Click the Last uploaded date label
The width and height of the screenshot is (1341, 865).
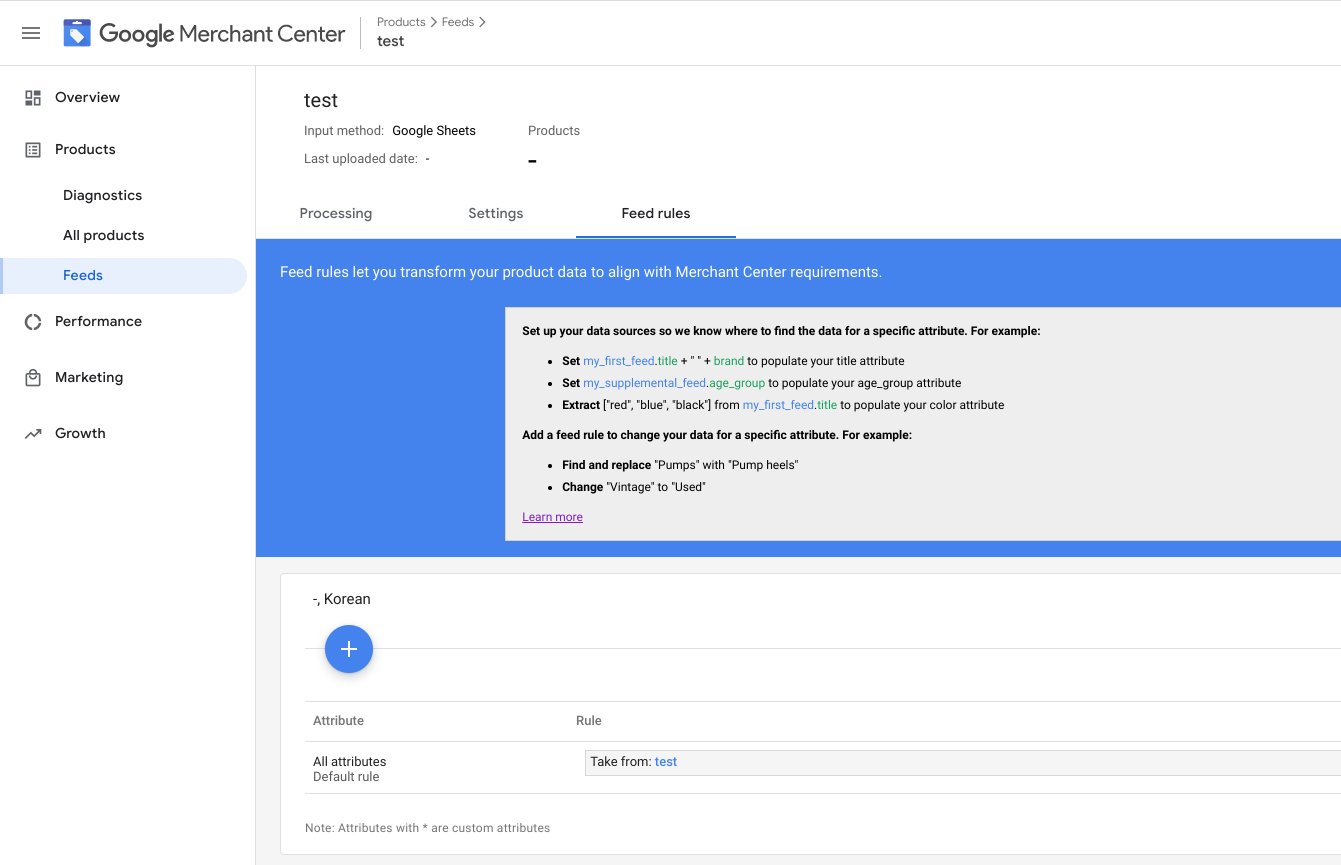[361, 159]
